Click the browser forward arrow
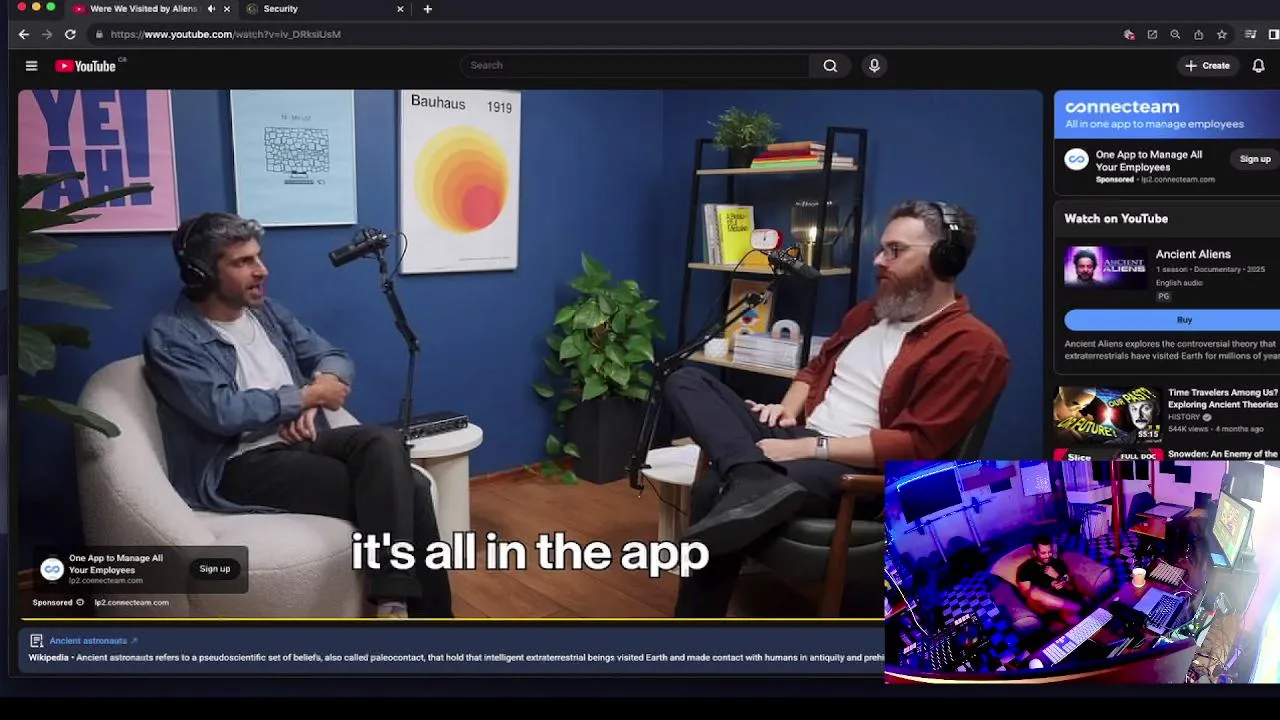This screenshot has height=720, width=1280. click(47, 34)
